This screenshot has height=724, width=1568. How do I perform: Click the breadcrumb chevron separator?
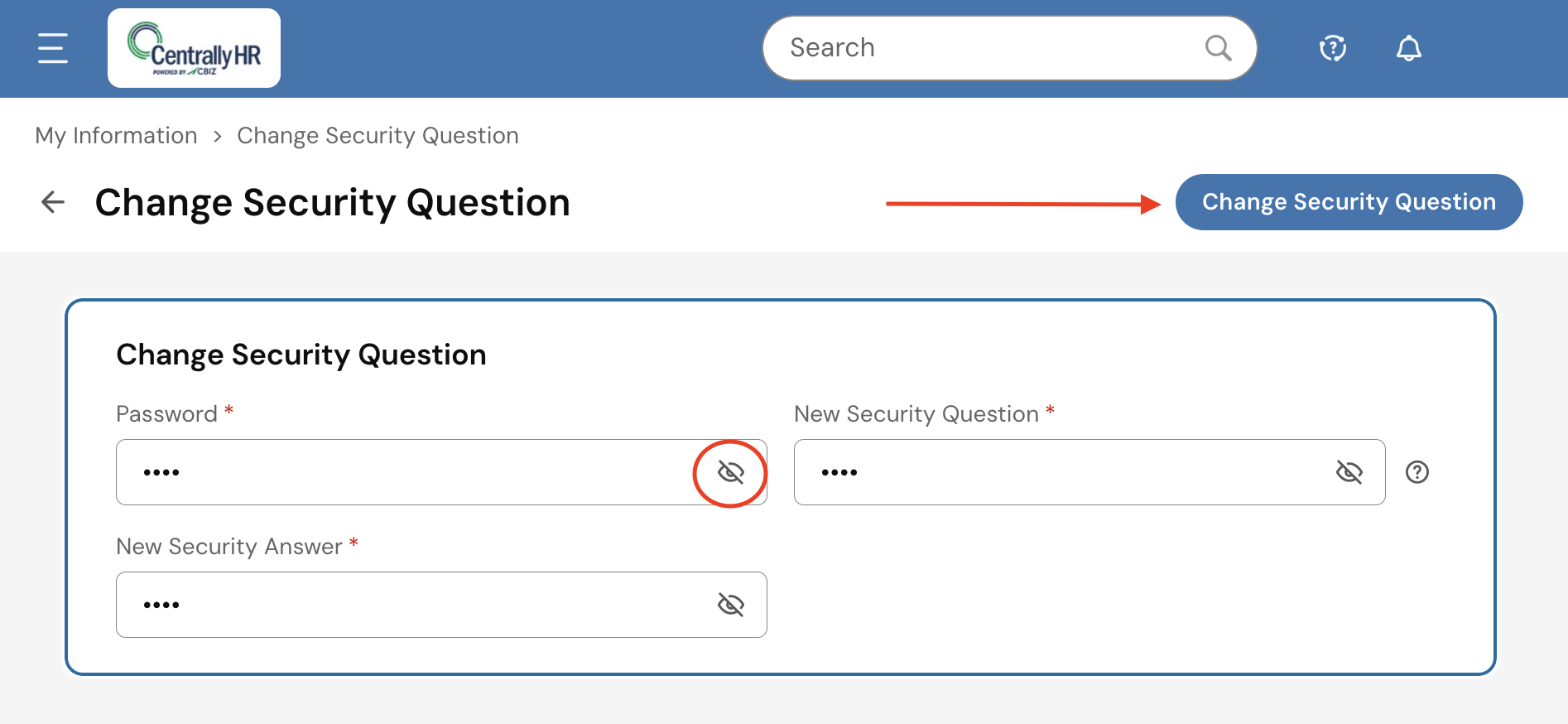pos(218,137)
